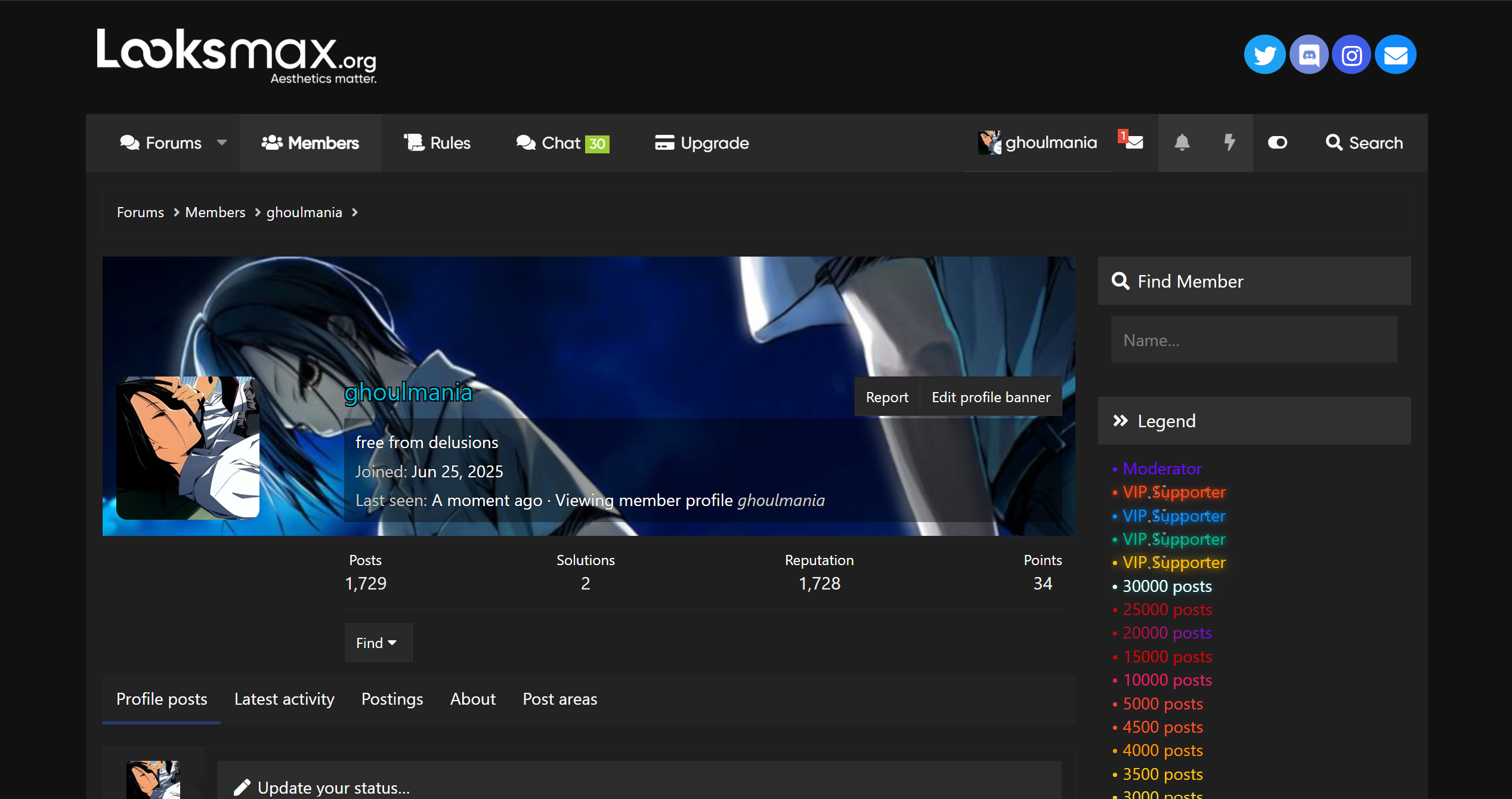Click the 20000 posts legend entry

point(1167,633)
